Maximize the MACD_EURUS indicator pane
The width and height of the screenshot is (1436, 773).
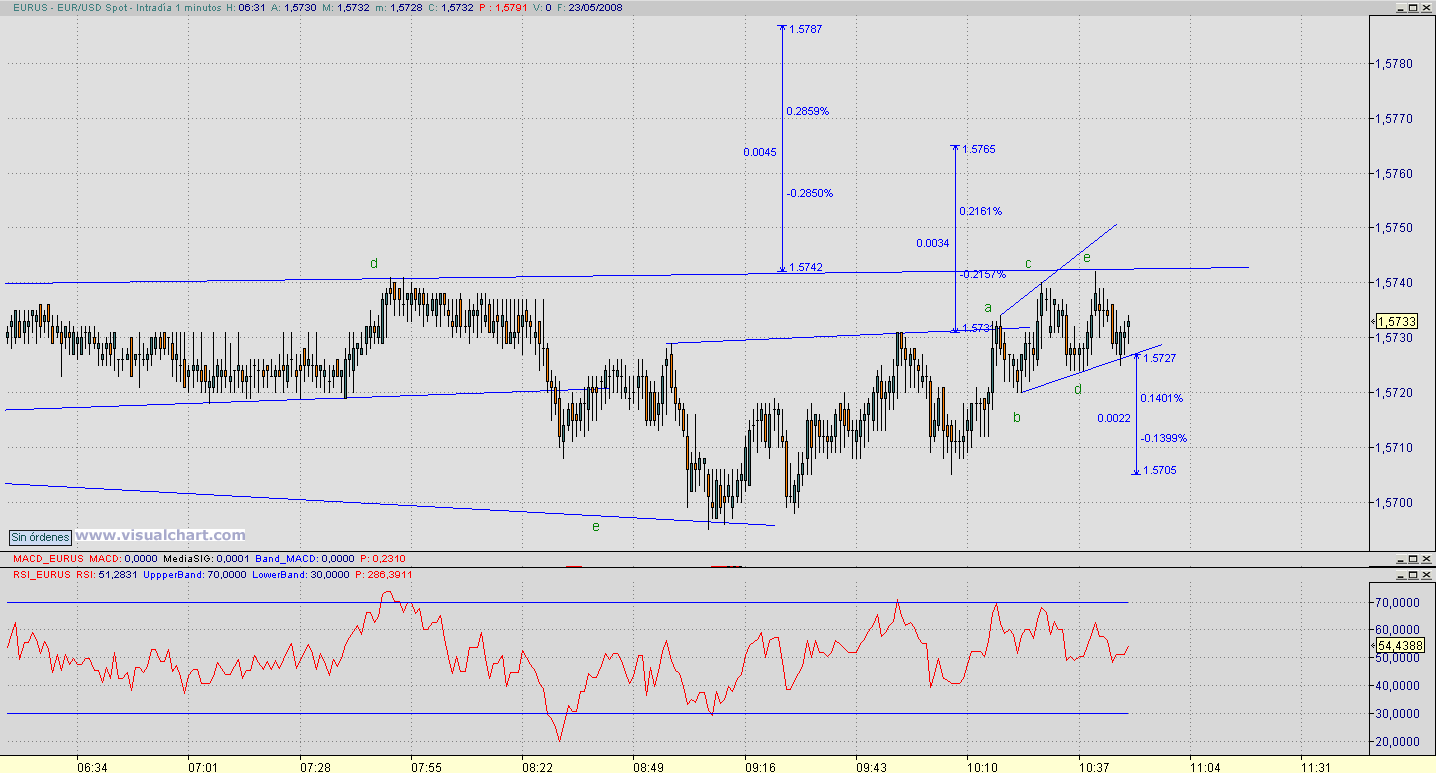(x=1411, y=558)
